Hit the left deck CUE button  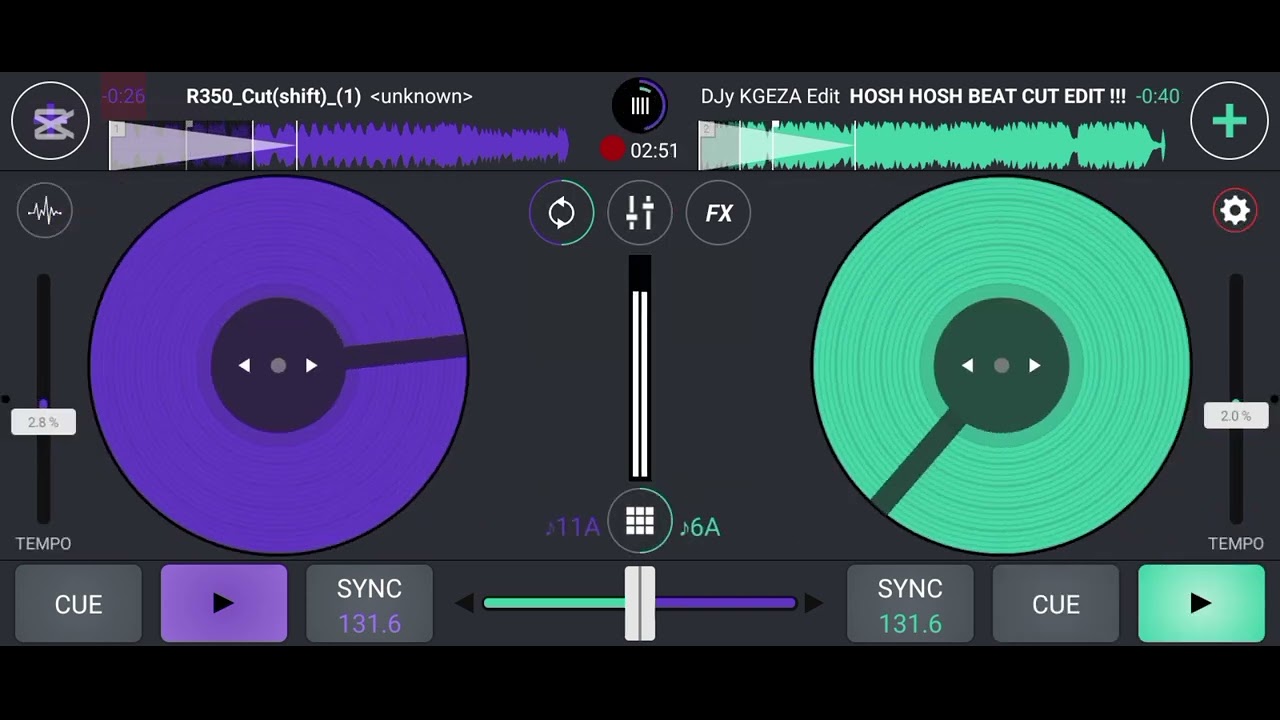(78, 603)
